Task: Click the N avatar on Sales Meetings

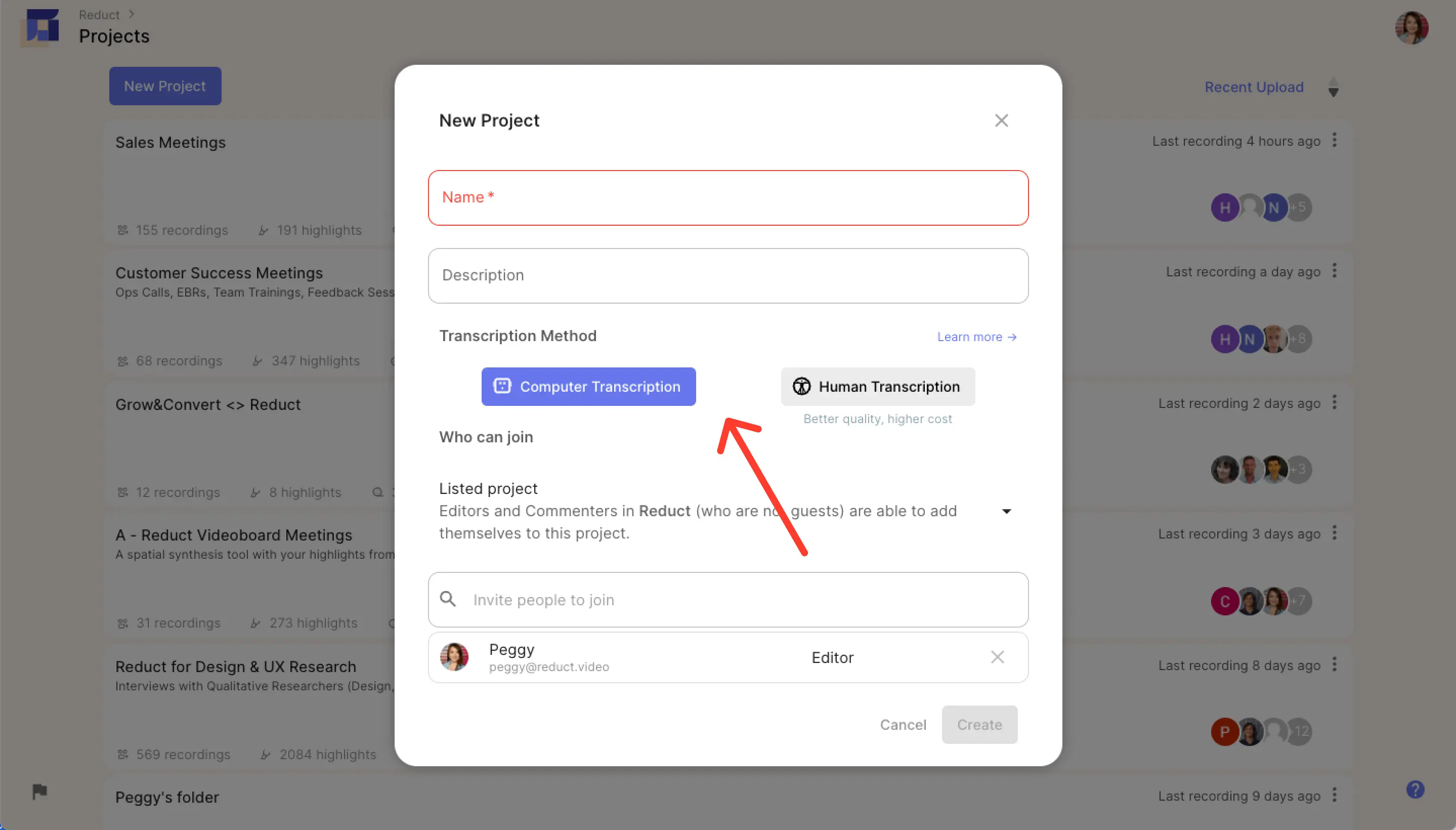Action: pyautogui.click(x=1273, y=207)
